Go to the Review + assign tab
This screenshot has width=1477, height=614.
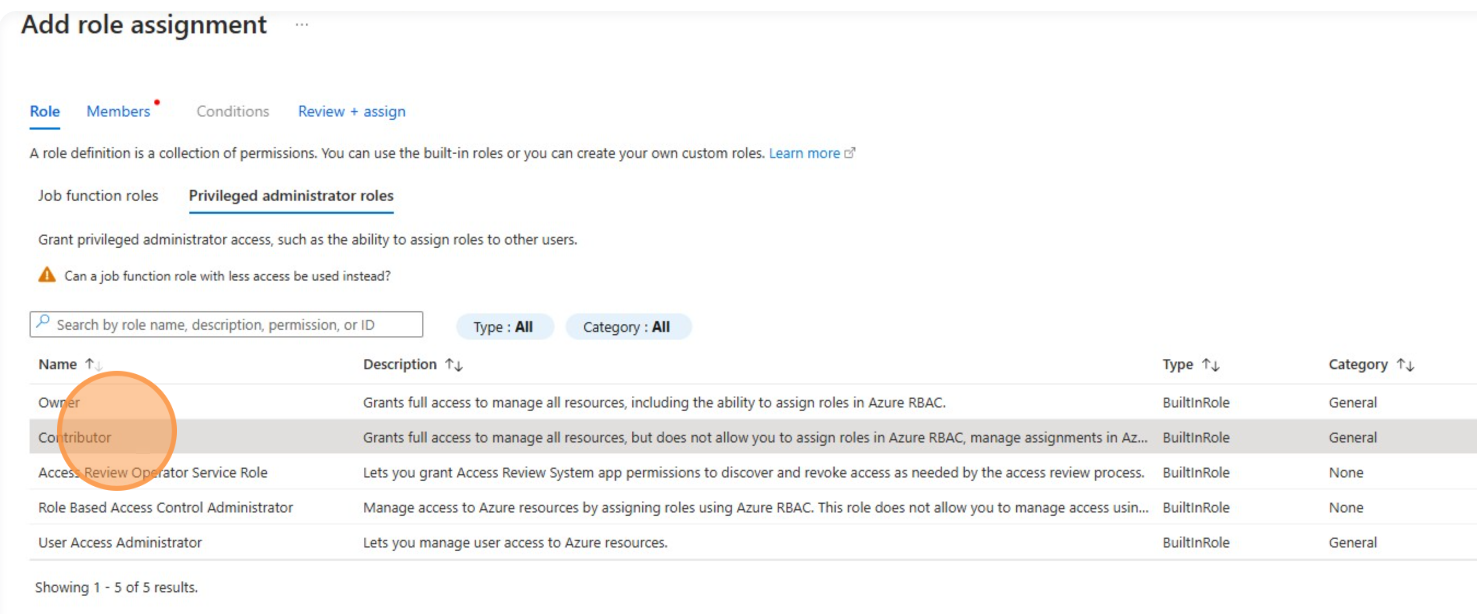[x=351, y=111]
